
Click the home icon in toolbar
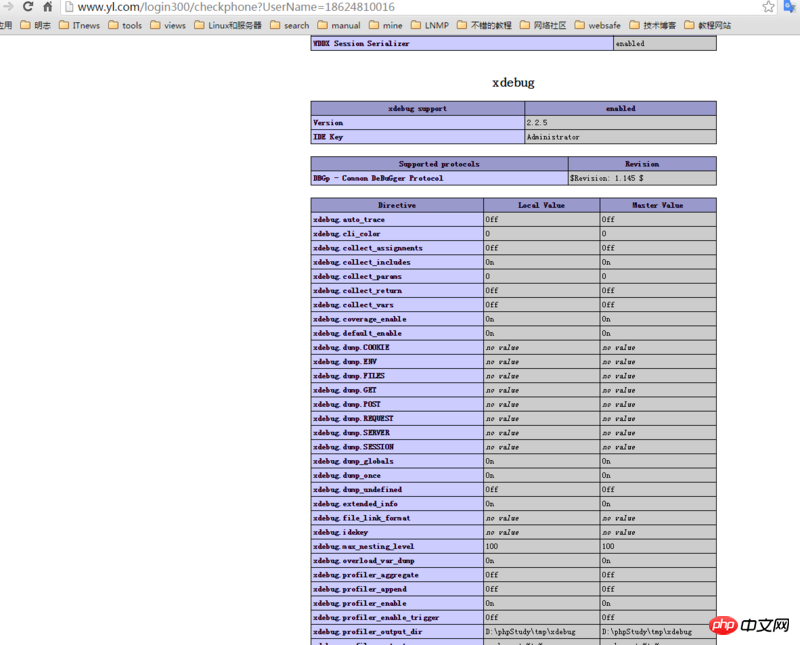point(48,7)
